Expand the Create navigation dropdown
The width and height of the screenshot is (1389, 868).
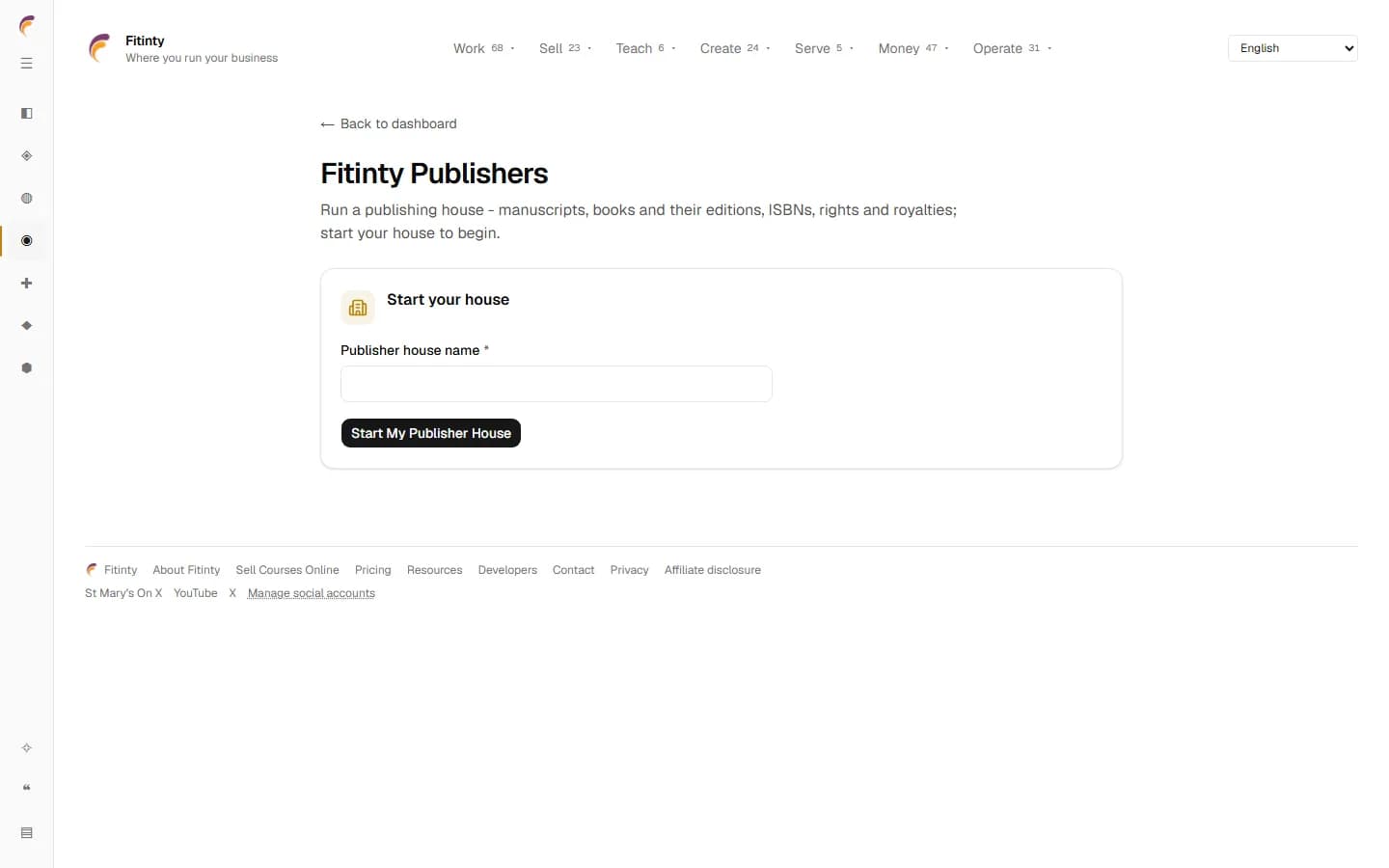(735, 48)
